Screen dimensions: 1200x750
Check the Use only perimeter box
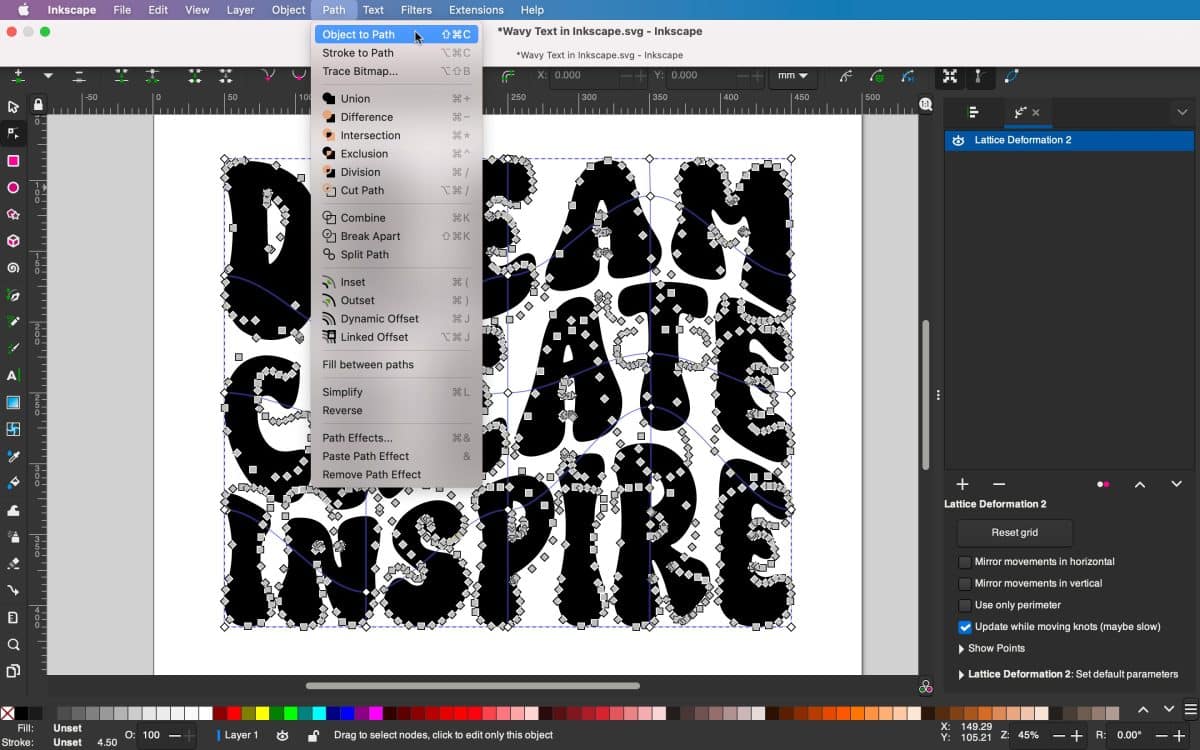(x=965, y=605)
